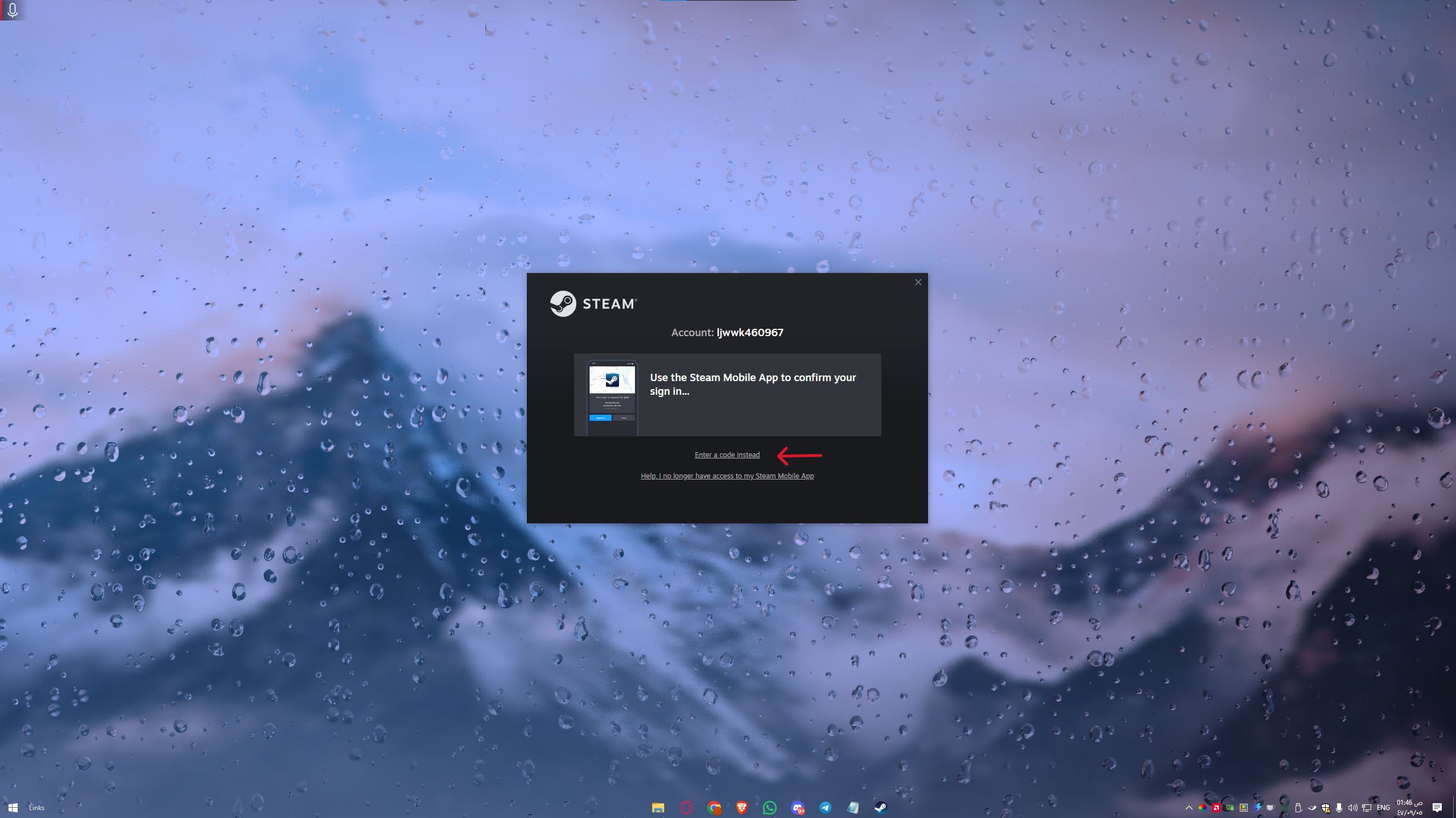The height and width of the screenshot is (818, 1456).
Task: Open File Explorer from the taskbar
Action: pos(658,807)
